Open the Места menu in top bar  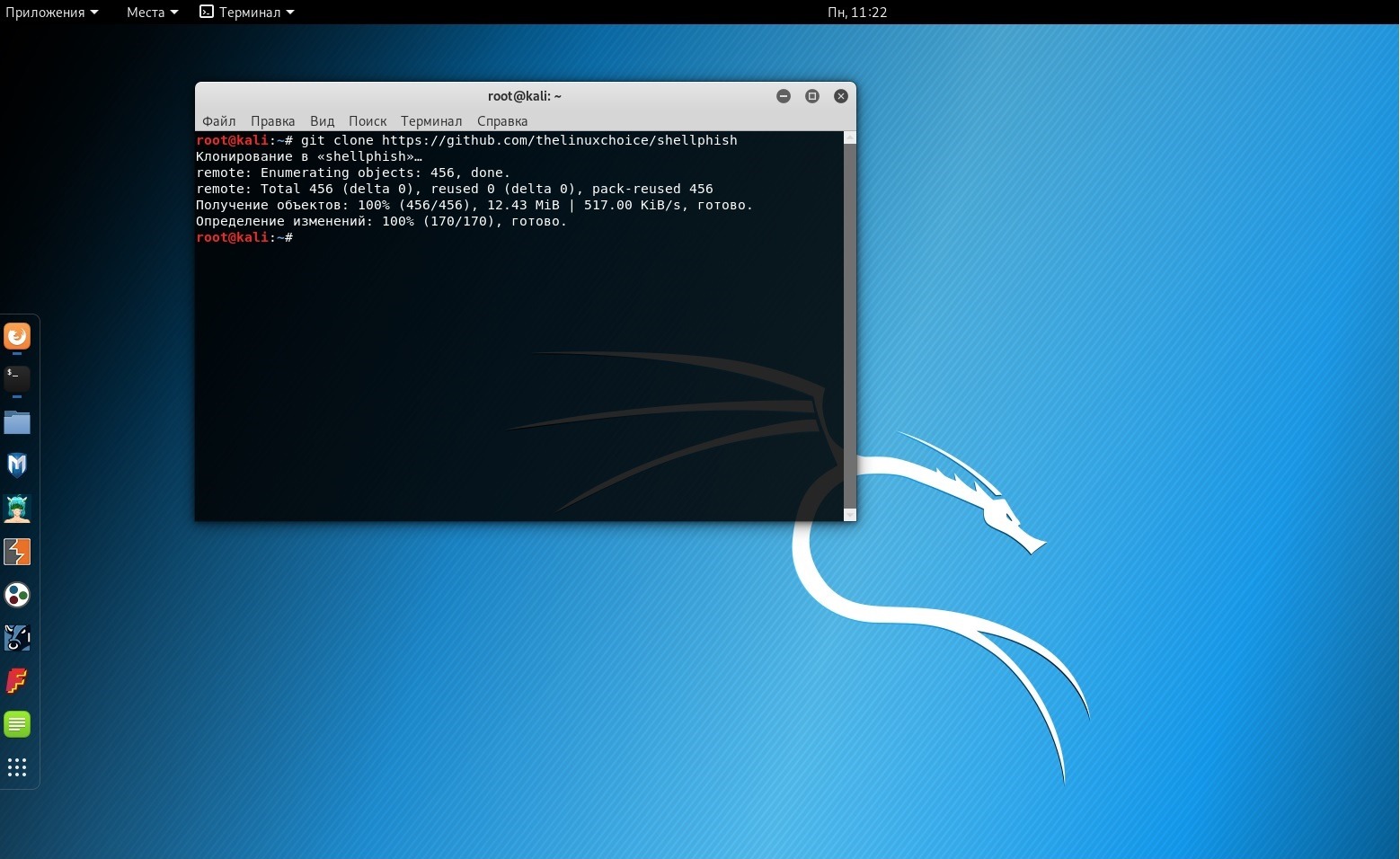[x=152, y=12]
